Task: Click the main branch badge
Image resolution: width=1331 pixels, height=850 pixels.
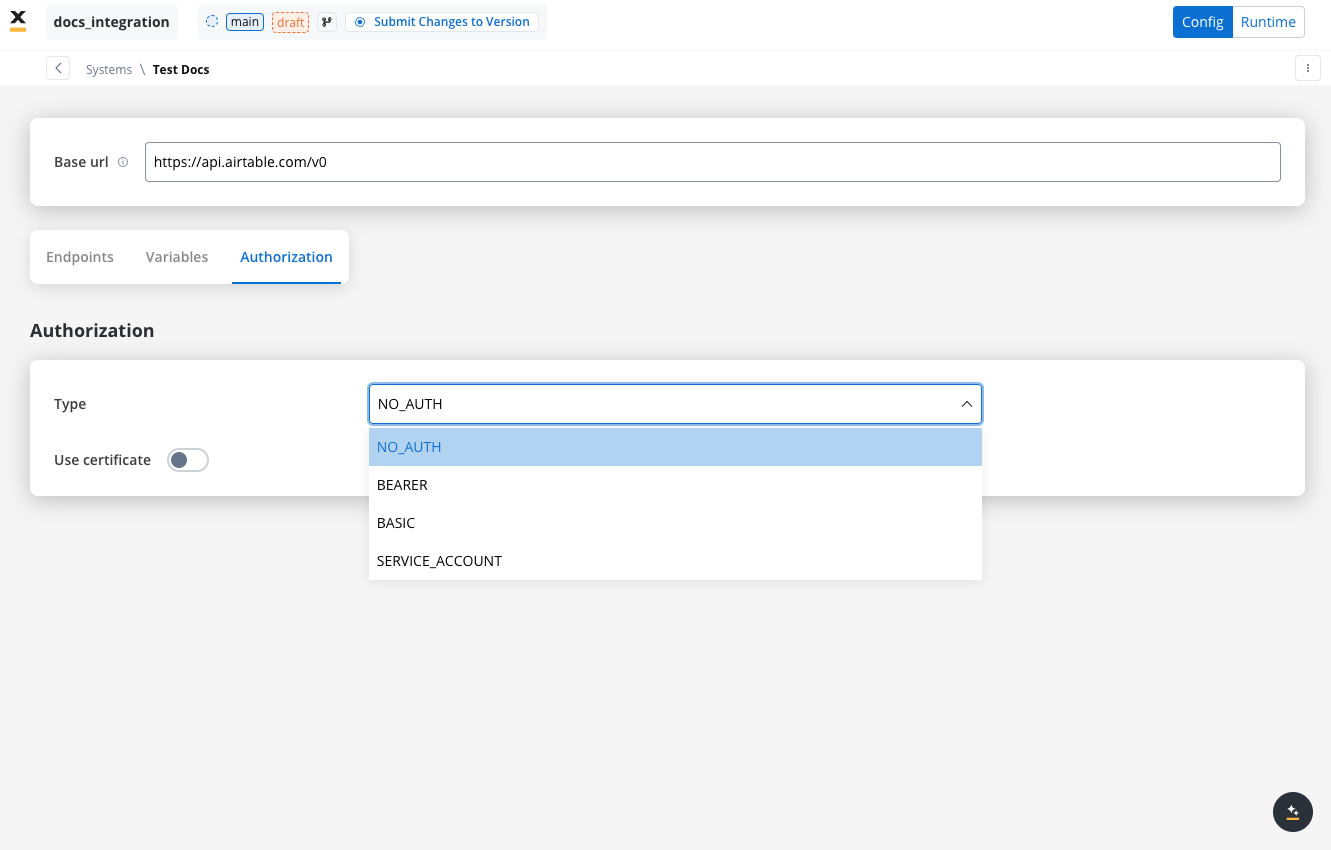Action: tap(245, 22)
